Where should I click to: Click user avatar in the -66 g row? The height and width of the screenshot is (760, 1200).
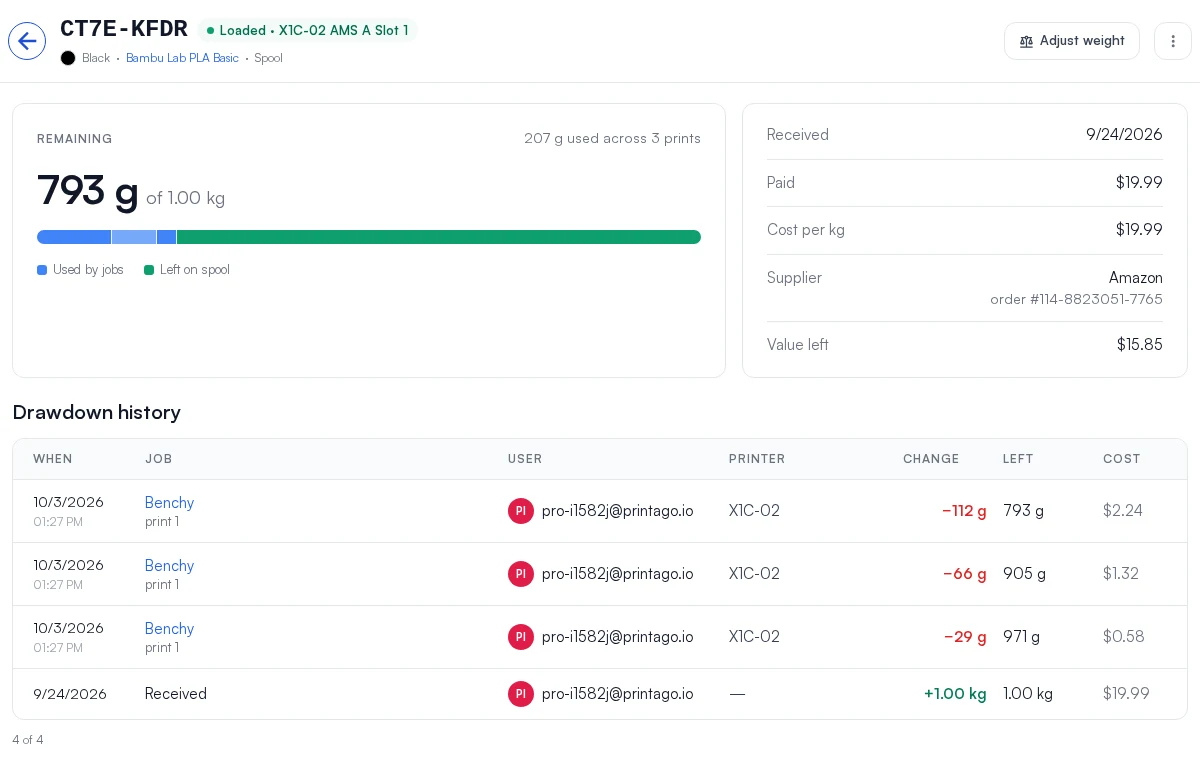tap(521, 574)
